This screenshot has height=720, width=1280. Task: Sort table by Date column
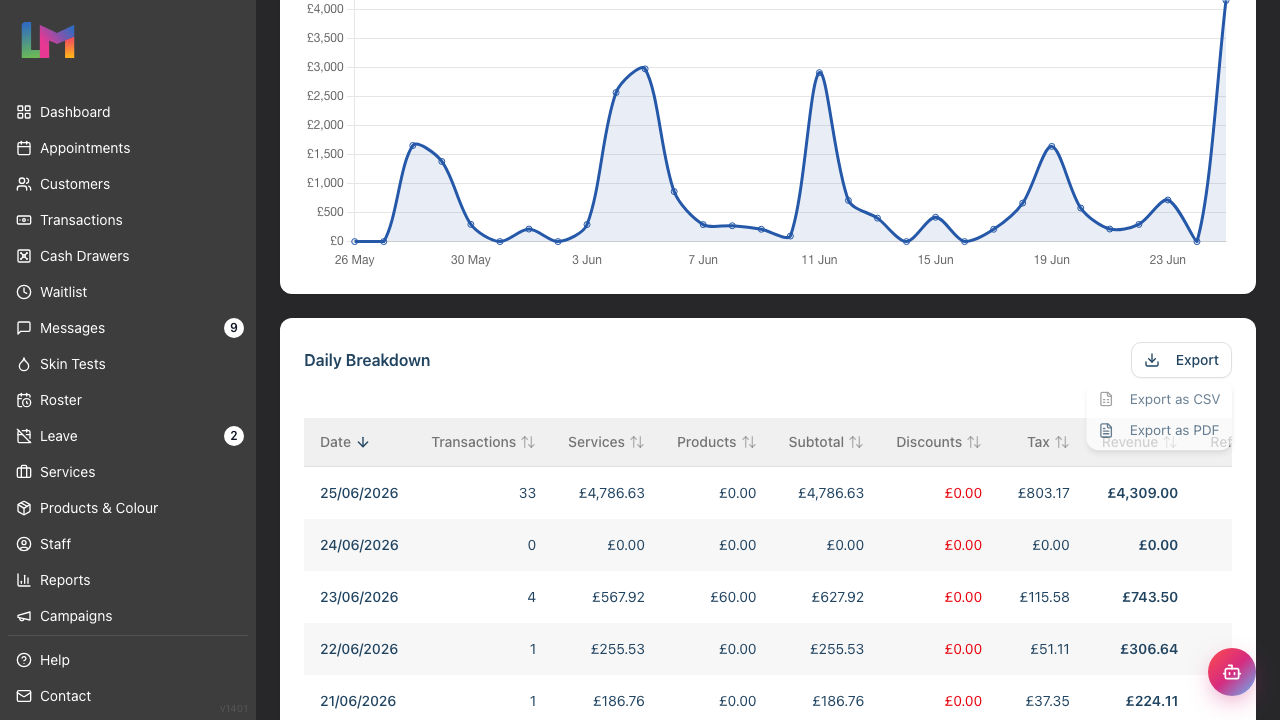(x=345, y=442)
